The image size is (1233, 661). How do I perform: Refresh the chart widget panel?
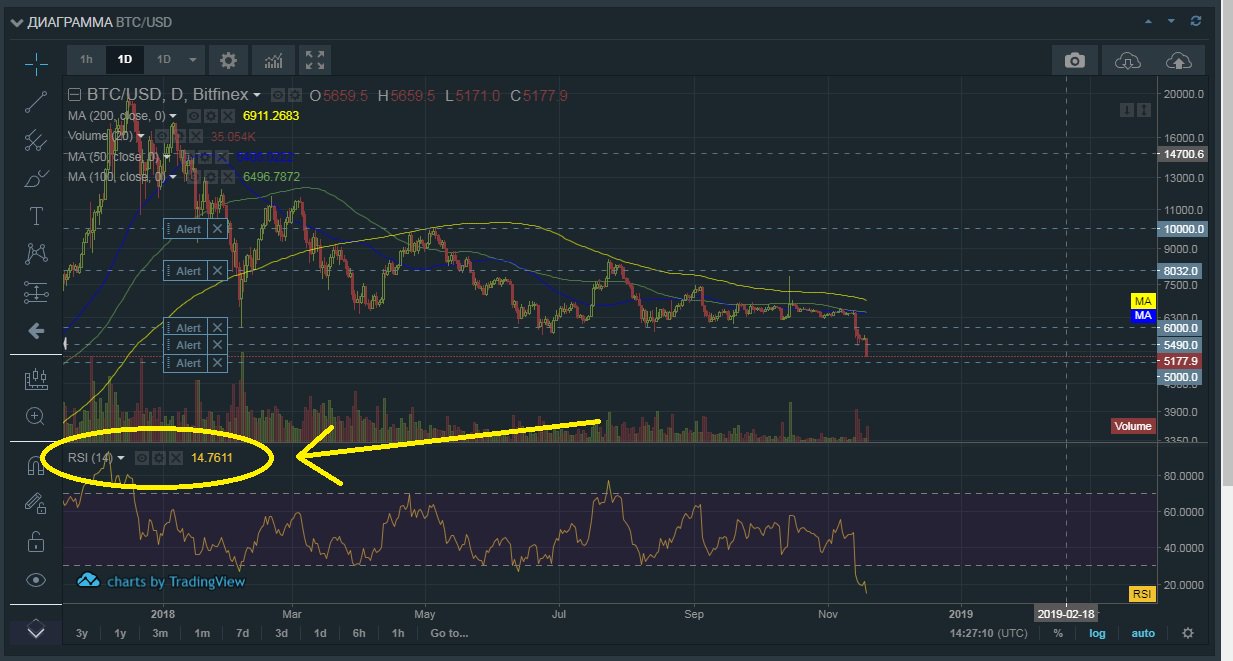point(1196,20)
